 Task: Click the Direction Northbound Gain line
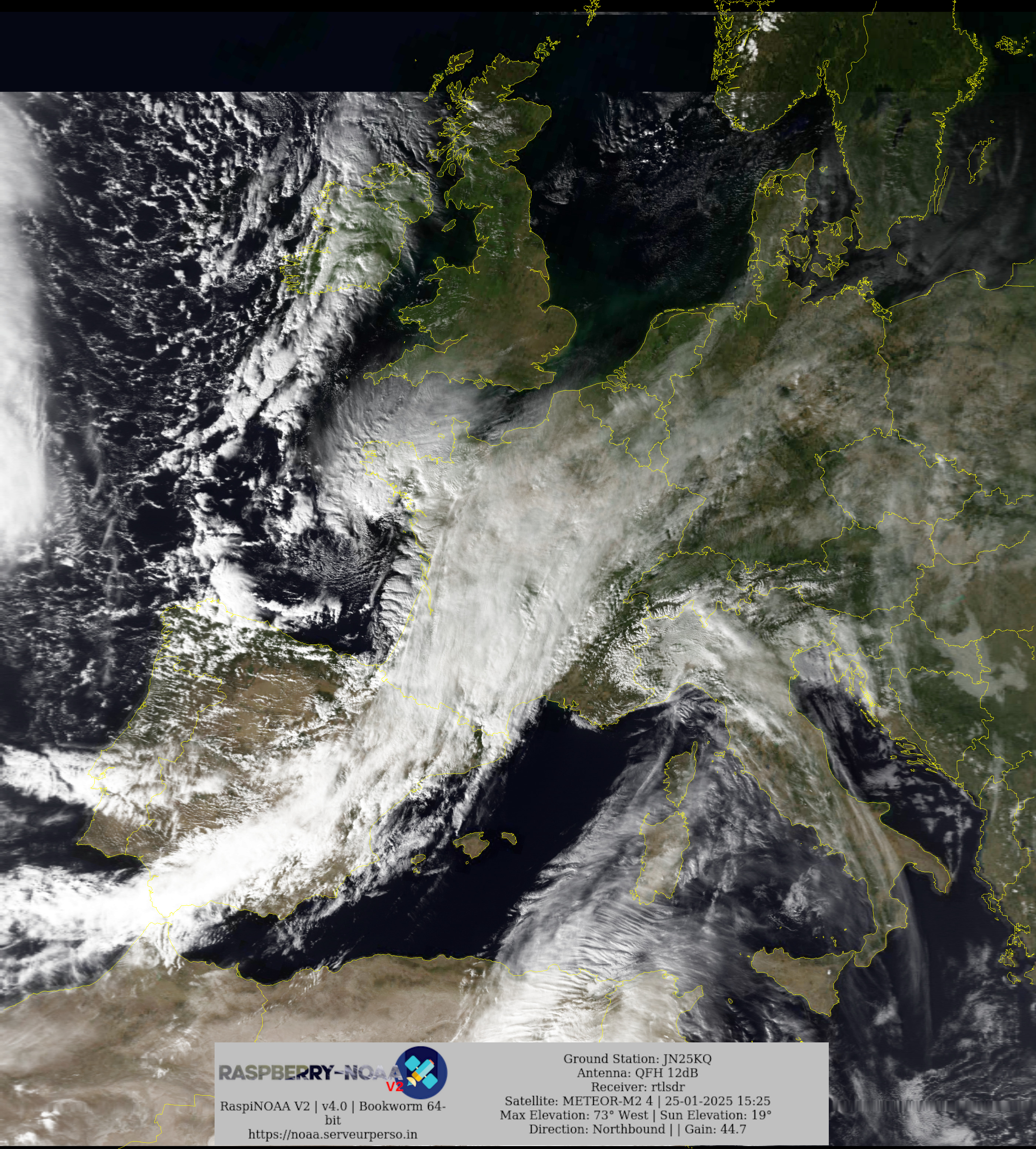pos(637,1129)
